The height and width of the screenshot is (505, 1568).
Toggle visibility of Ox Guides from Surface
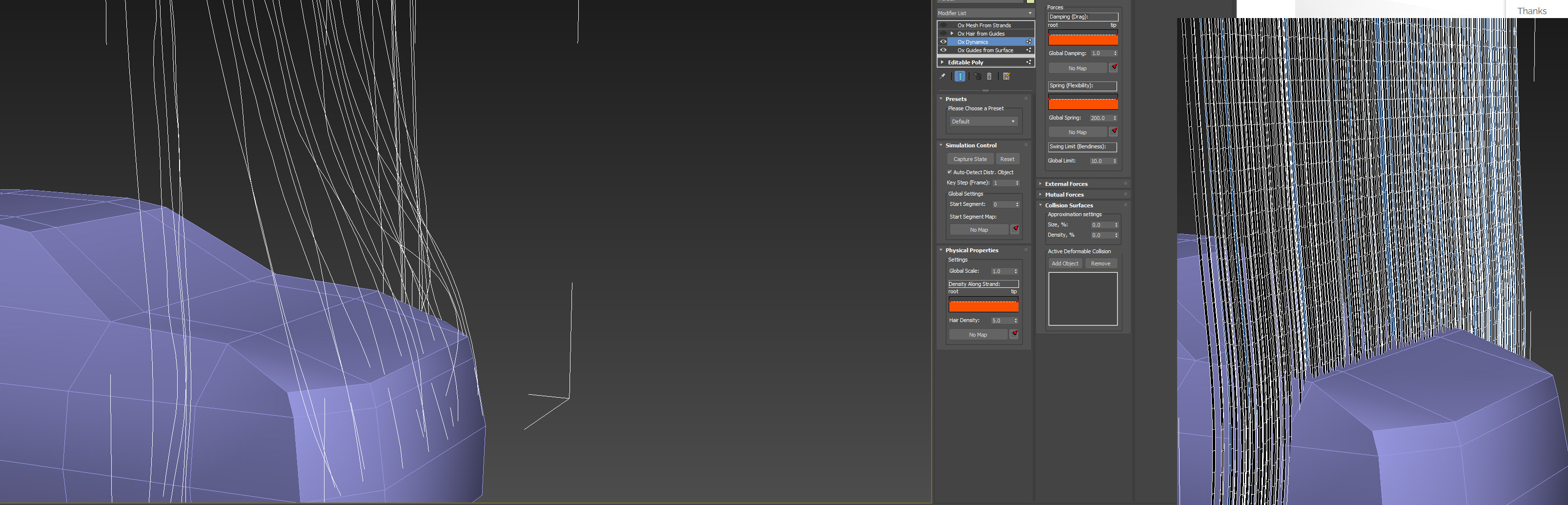click(943, 51)
